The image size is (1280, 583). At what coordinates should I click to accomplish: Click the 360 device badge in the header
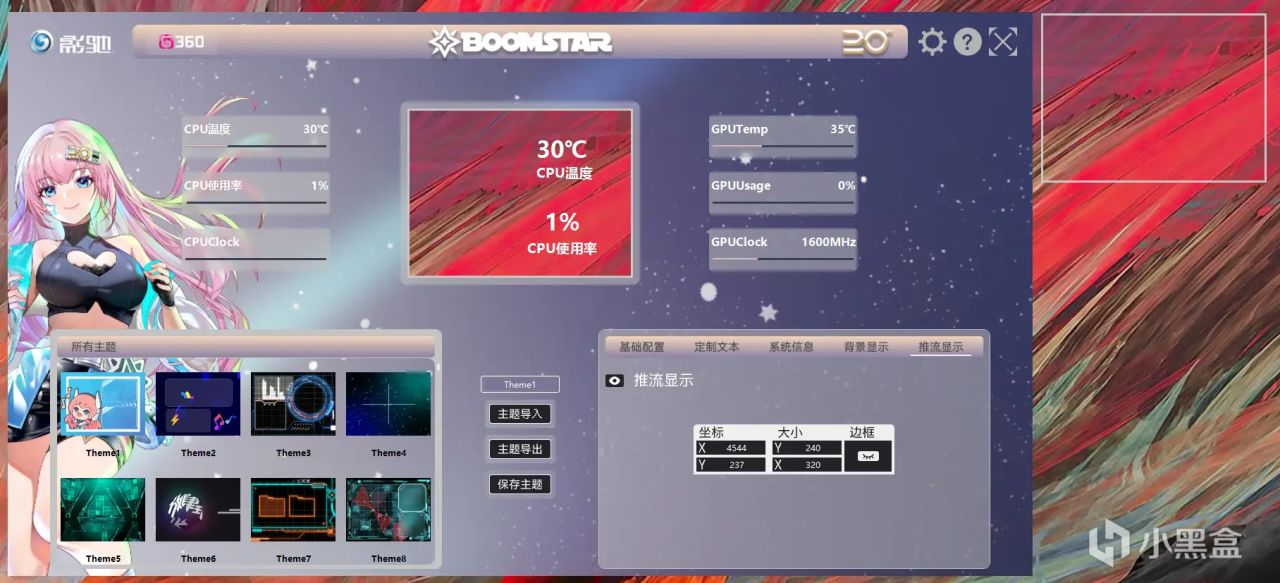point(182,42)
